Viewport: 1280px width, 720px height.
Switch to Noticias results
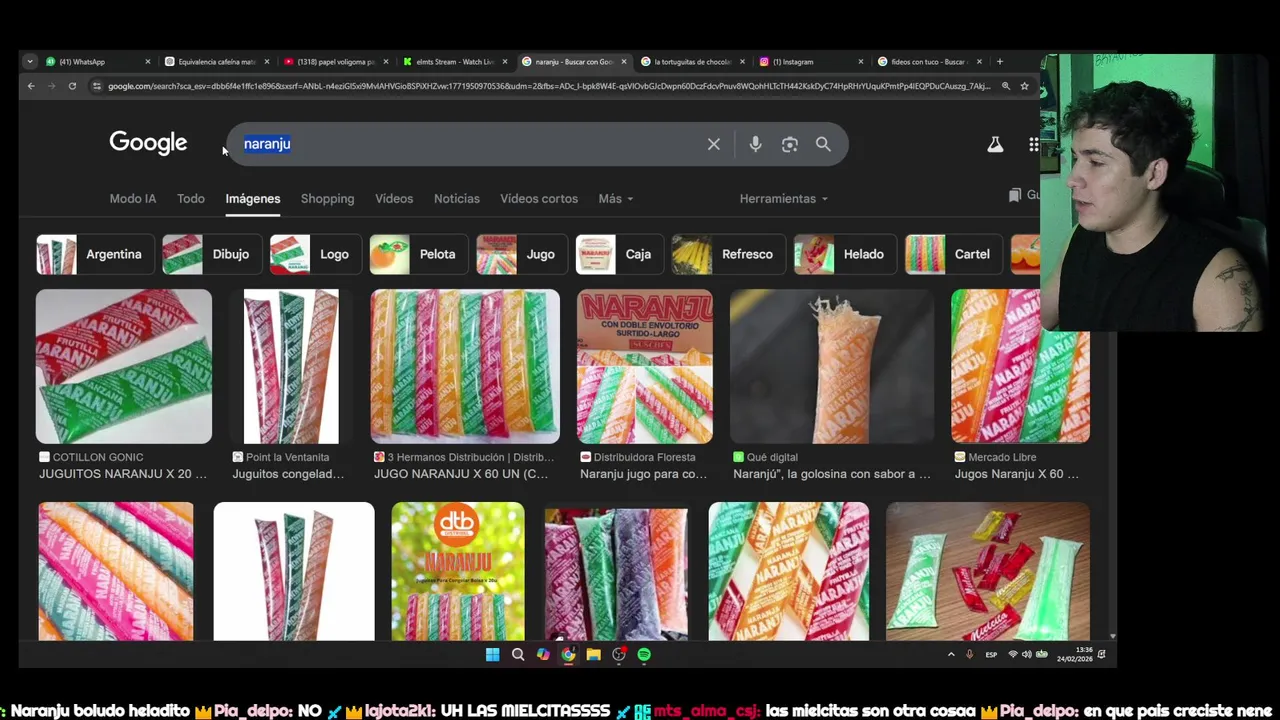[x=457, y=198]
